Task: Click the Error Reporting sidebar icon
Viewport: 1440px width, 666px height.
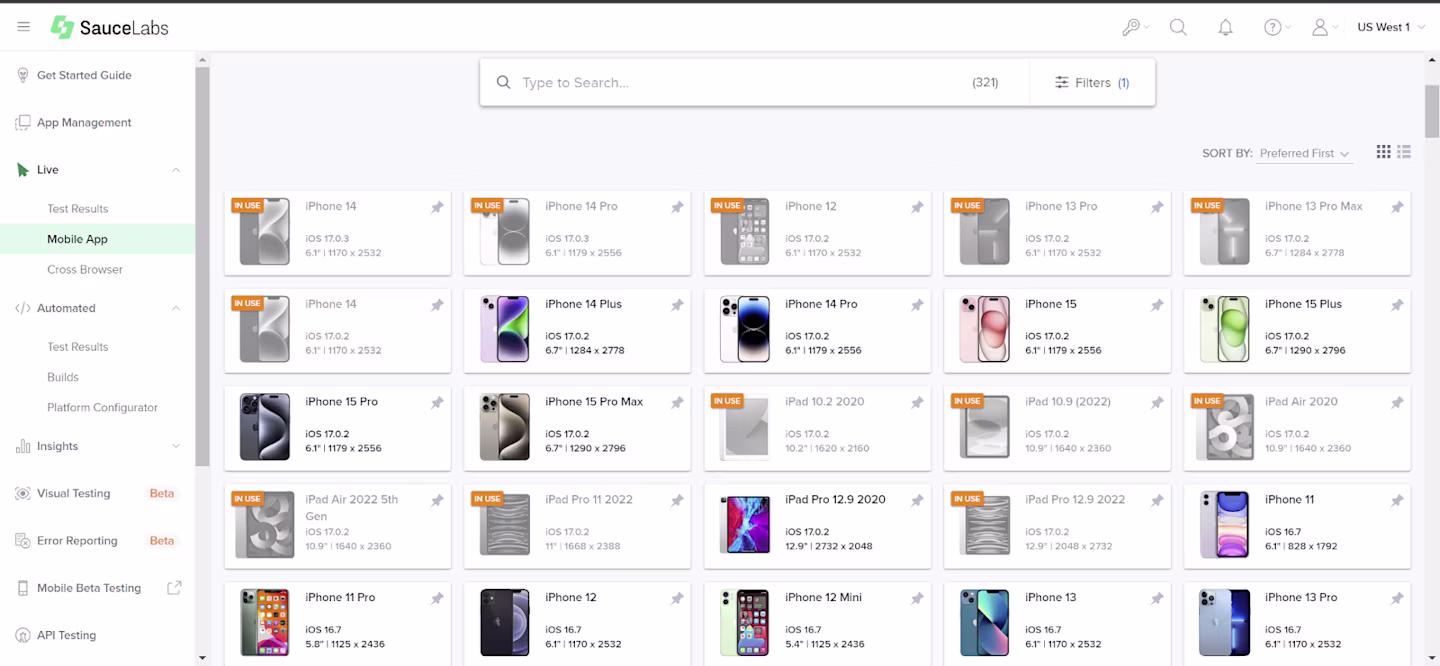Action: [x=22, y=541]
